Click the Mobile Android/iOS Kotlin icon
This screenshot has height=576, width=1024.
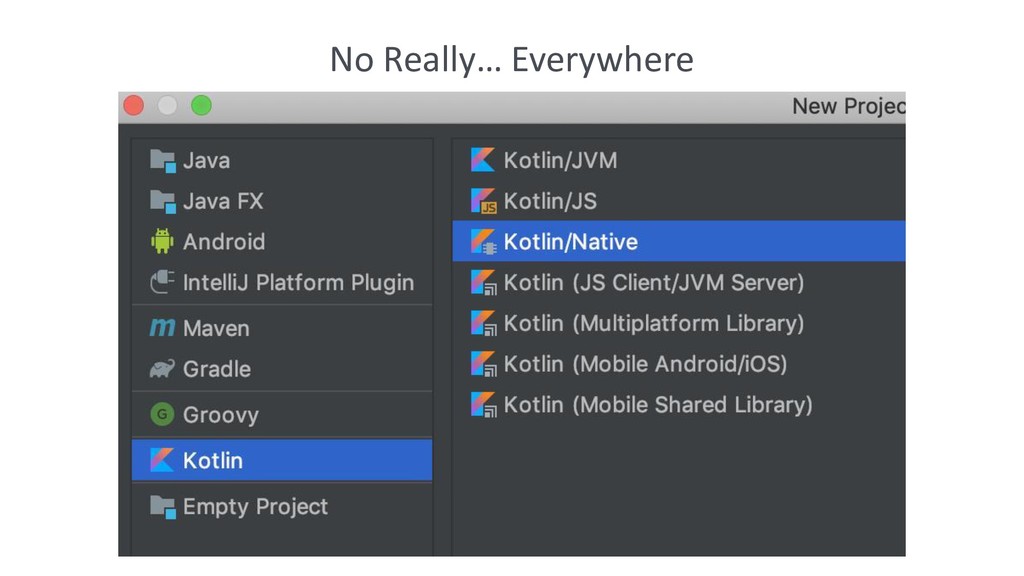click(x=483, y=364)
